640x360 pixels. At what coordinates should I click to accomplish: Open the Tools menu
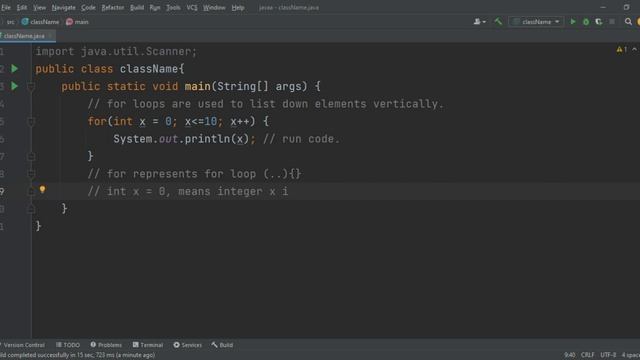[x=173, y=7]
